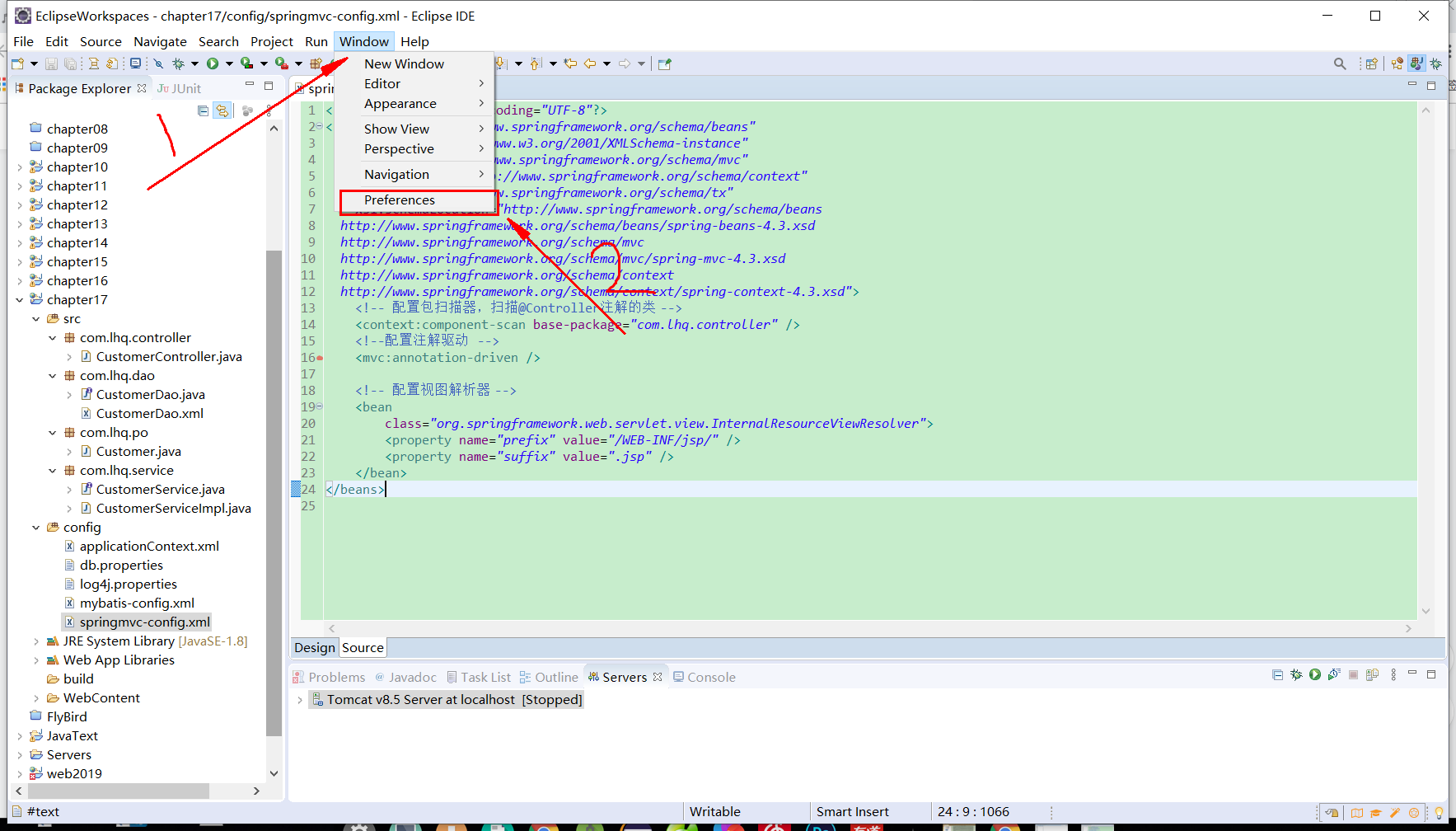Start the server in profile mode
The height and width of the screenshot is (831, 1456).
point(1334,675)
